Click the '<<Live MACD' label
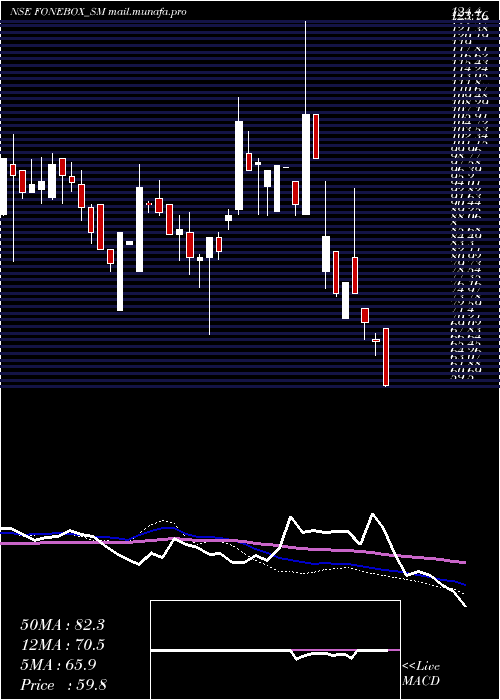Viewport: 500px width, 700px height. pyautogui.click(x=421, y=674)
